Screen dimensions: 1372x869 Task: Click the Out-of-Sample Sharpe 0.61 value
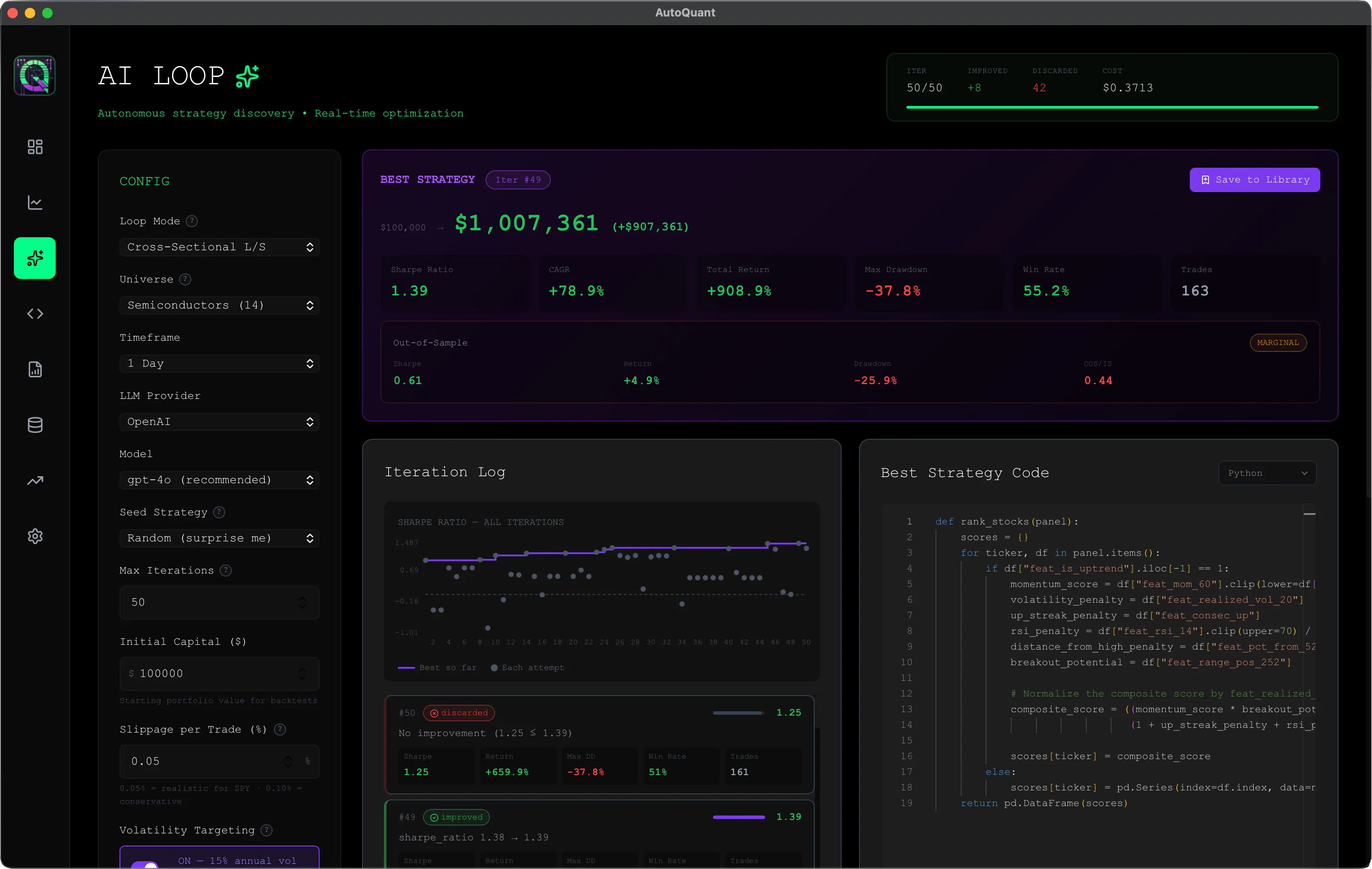408,380
